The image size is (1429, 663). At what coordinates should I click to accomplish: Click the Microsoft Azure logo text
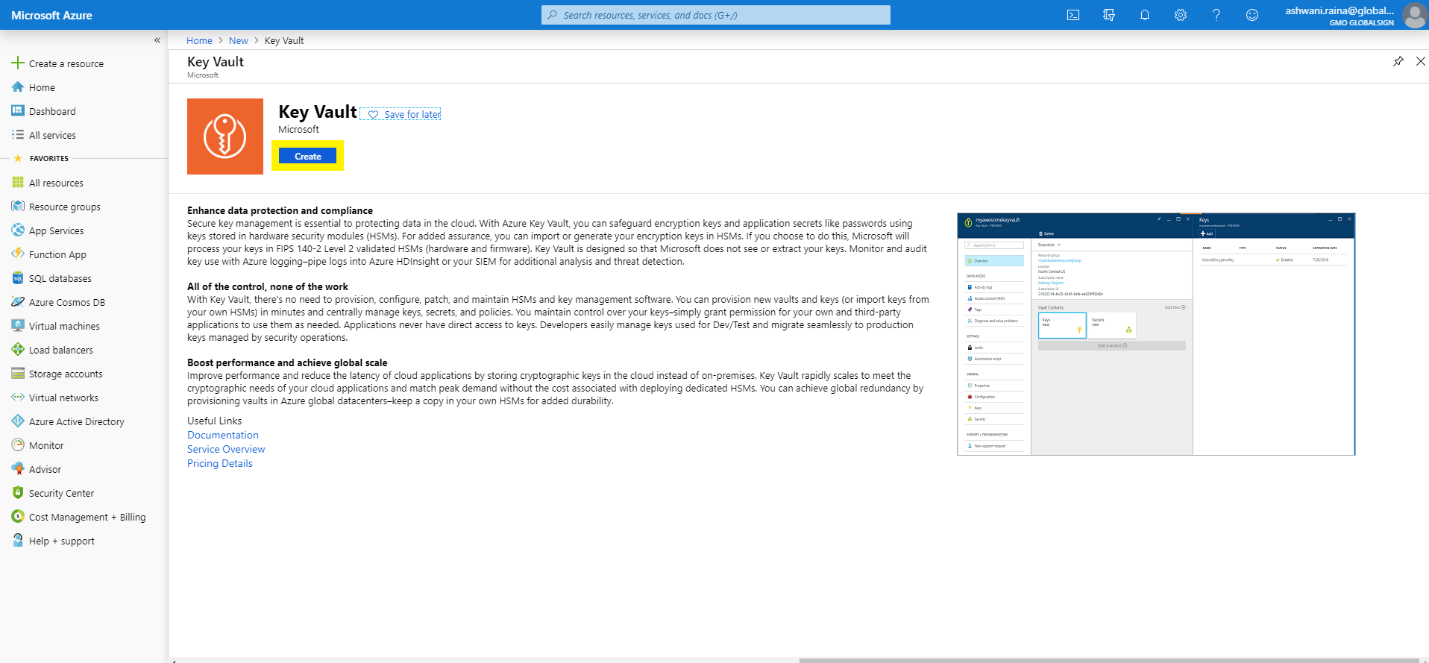click(x=51, y=15)
